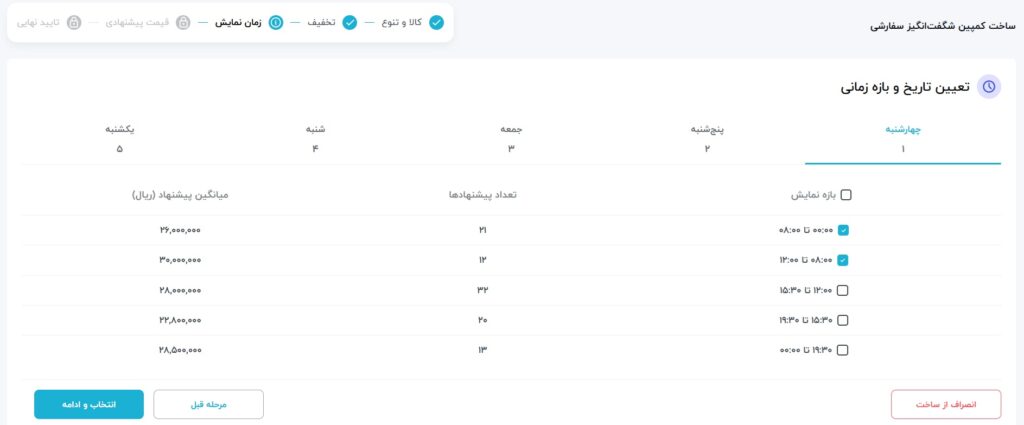Viewport: 1024px width, 425px height.
Task: Click the ۲۲,۸۰۰,۰۰۰ average value
Action: pyautogui.click(x=180, y=321)
